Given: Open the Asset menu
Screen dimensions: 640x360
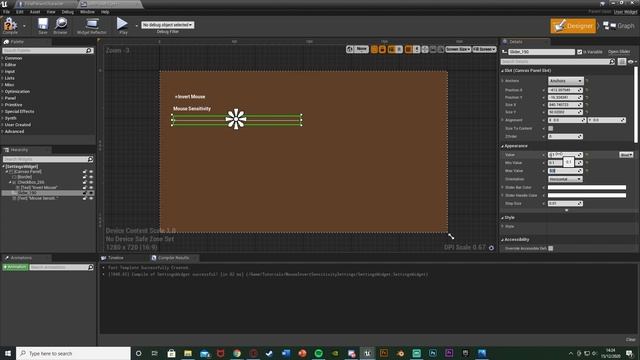Looking at the screenshot, I should coord(35,12).
